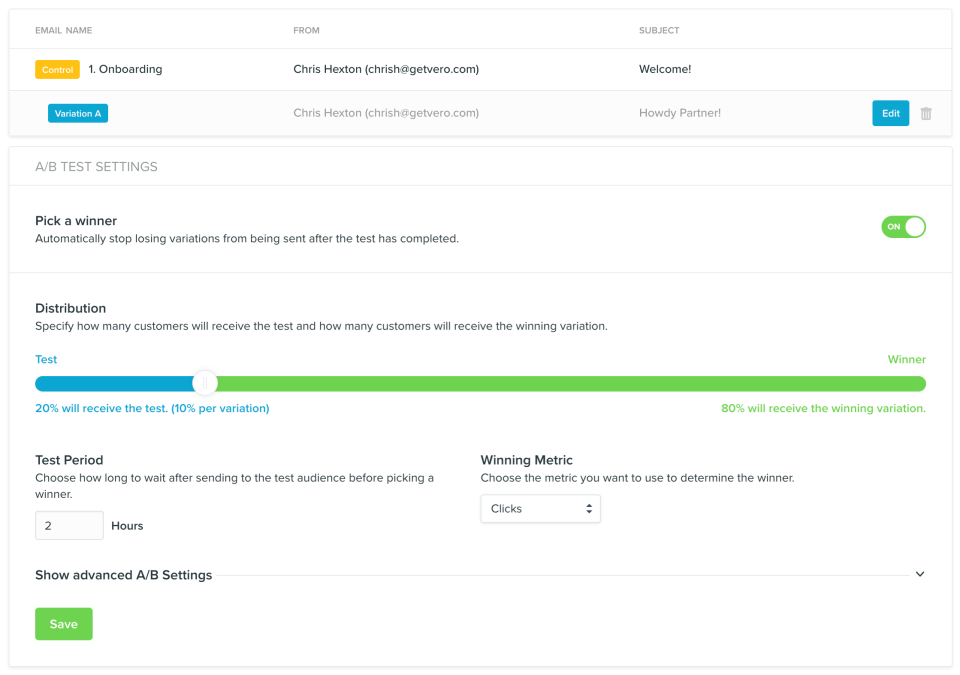This screenshot has height=675, width=960.
Task: Toggle the Pick a winner switch
Action: [903, 227]
